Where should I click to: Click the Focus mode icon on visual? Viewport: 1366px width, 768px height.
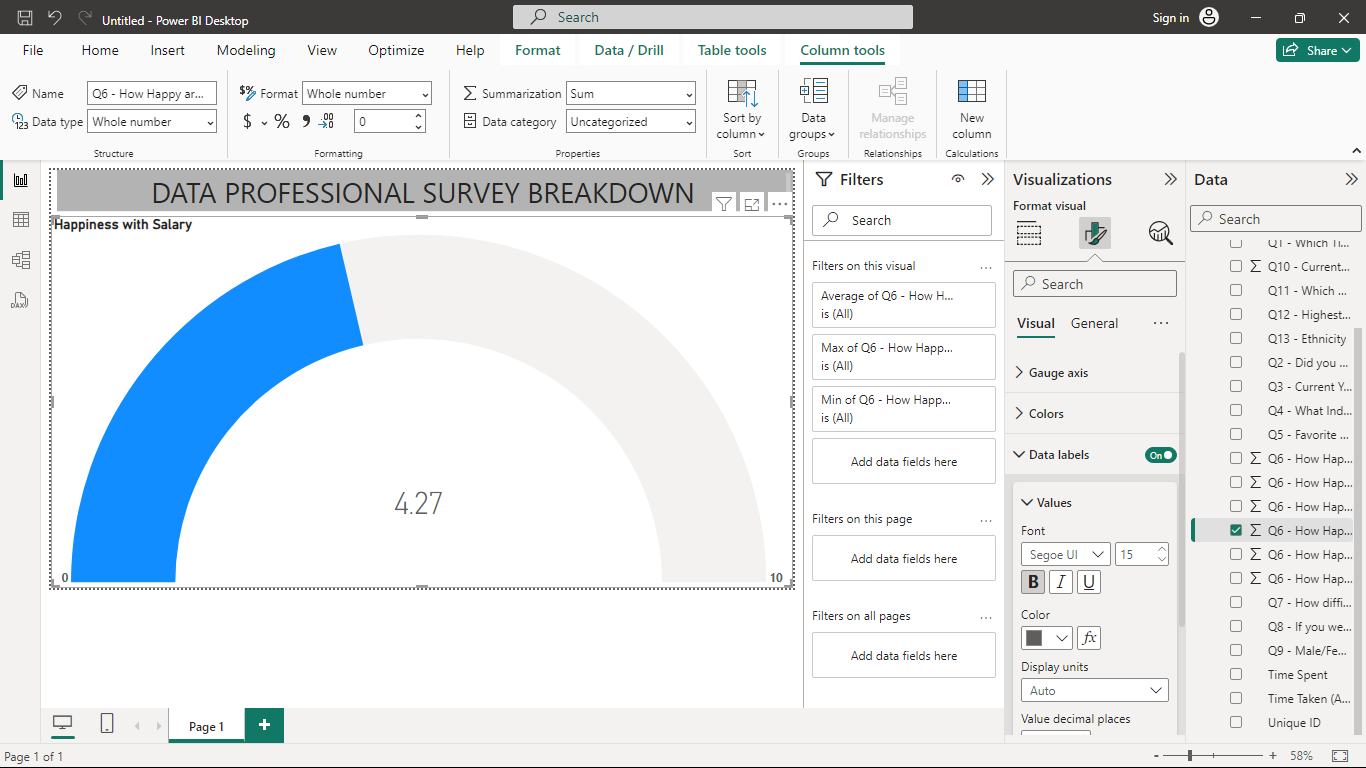(x=752, y=204)
